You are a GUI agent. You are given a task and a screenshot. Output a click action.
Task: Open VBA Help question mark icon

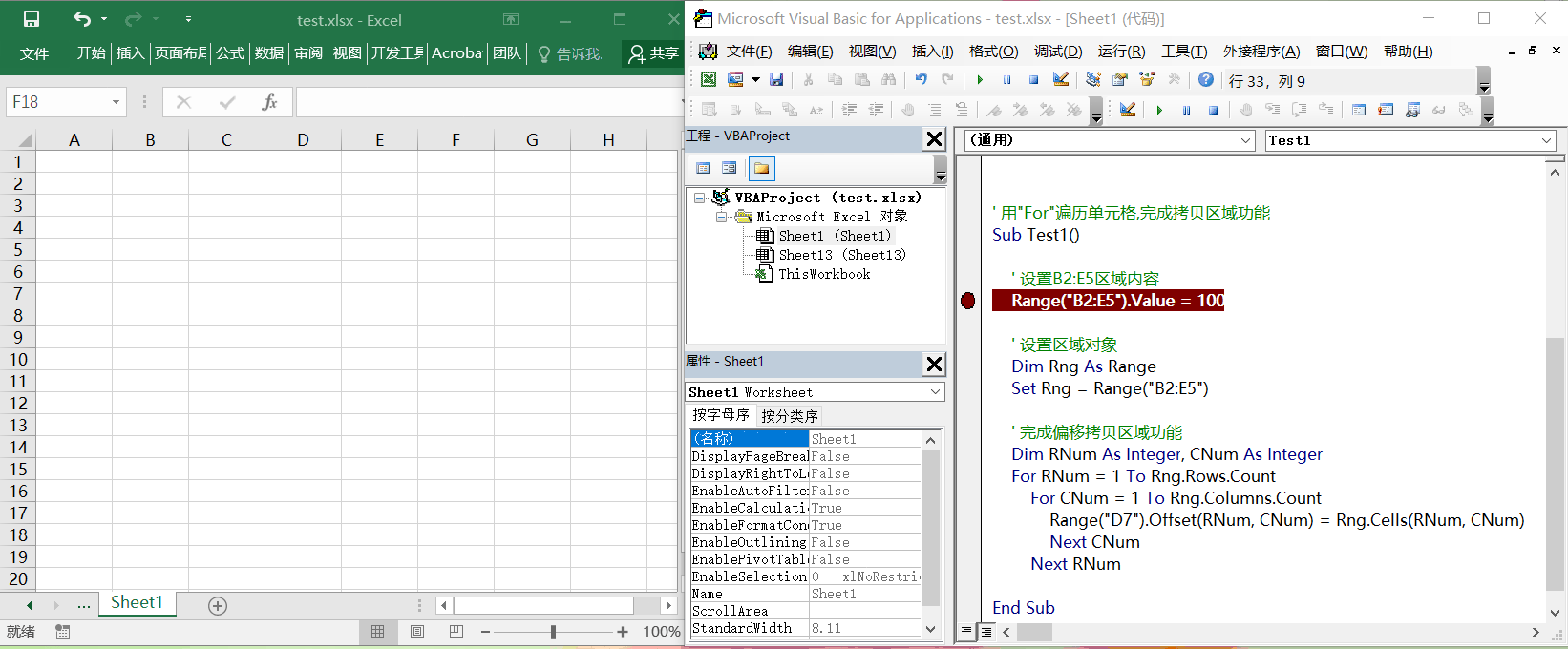coord(1206,80)
